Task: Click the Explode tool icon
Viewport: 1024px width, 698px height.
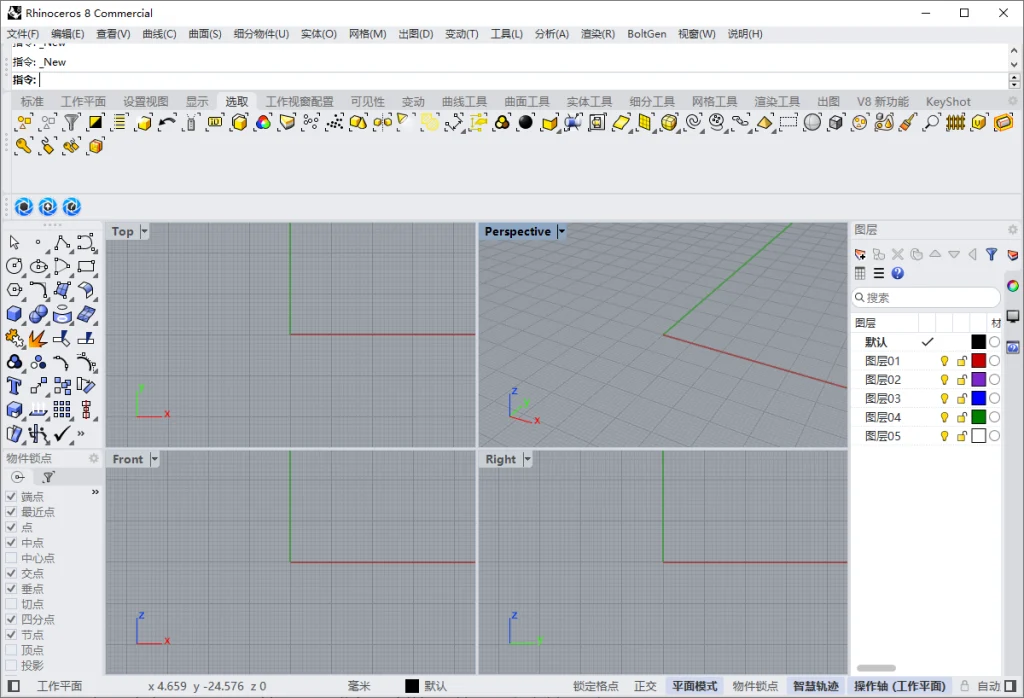Action: point(39,338)
